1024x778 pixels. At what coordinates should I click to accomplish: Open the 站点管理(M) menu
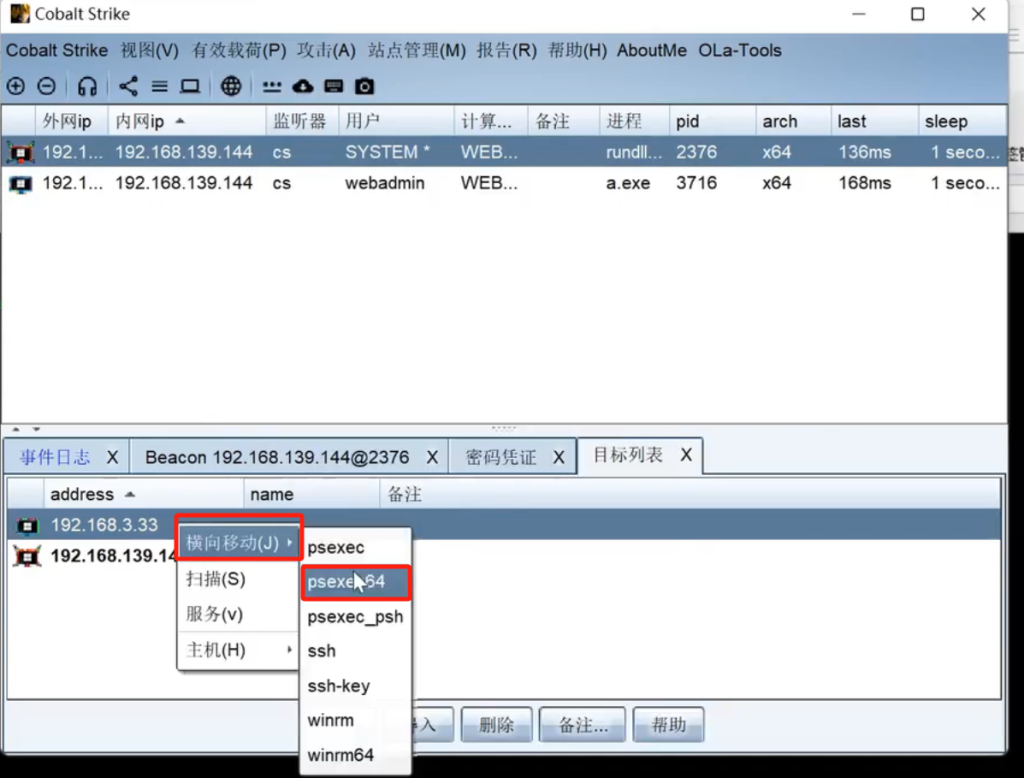(x=417, y=50)
